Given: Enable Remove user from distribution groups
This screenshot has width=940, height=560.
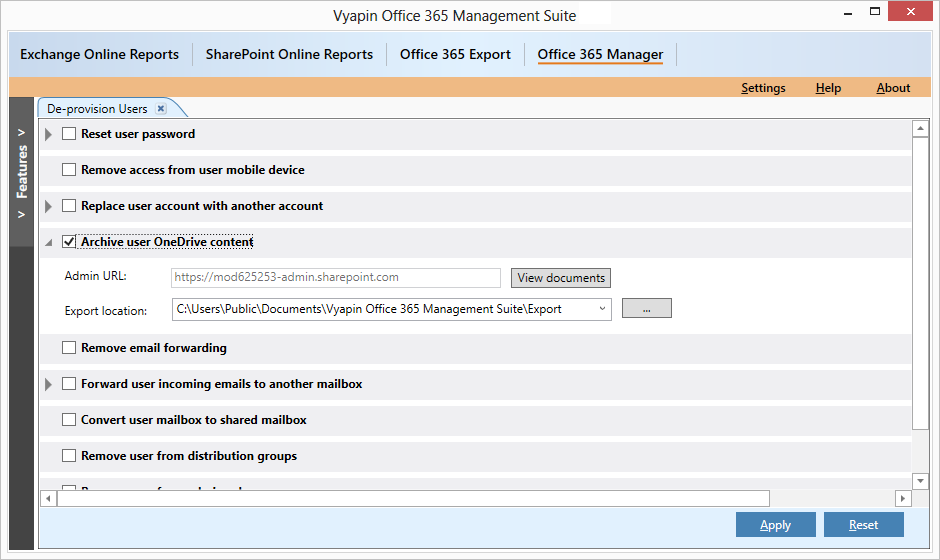Looking at the screenshot, I should (x=69, y=456).
